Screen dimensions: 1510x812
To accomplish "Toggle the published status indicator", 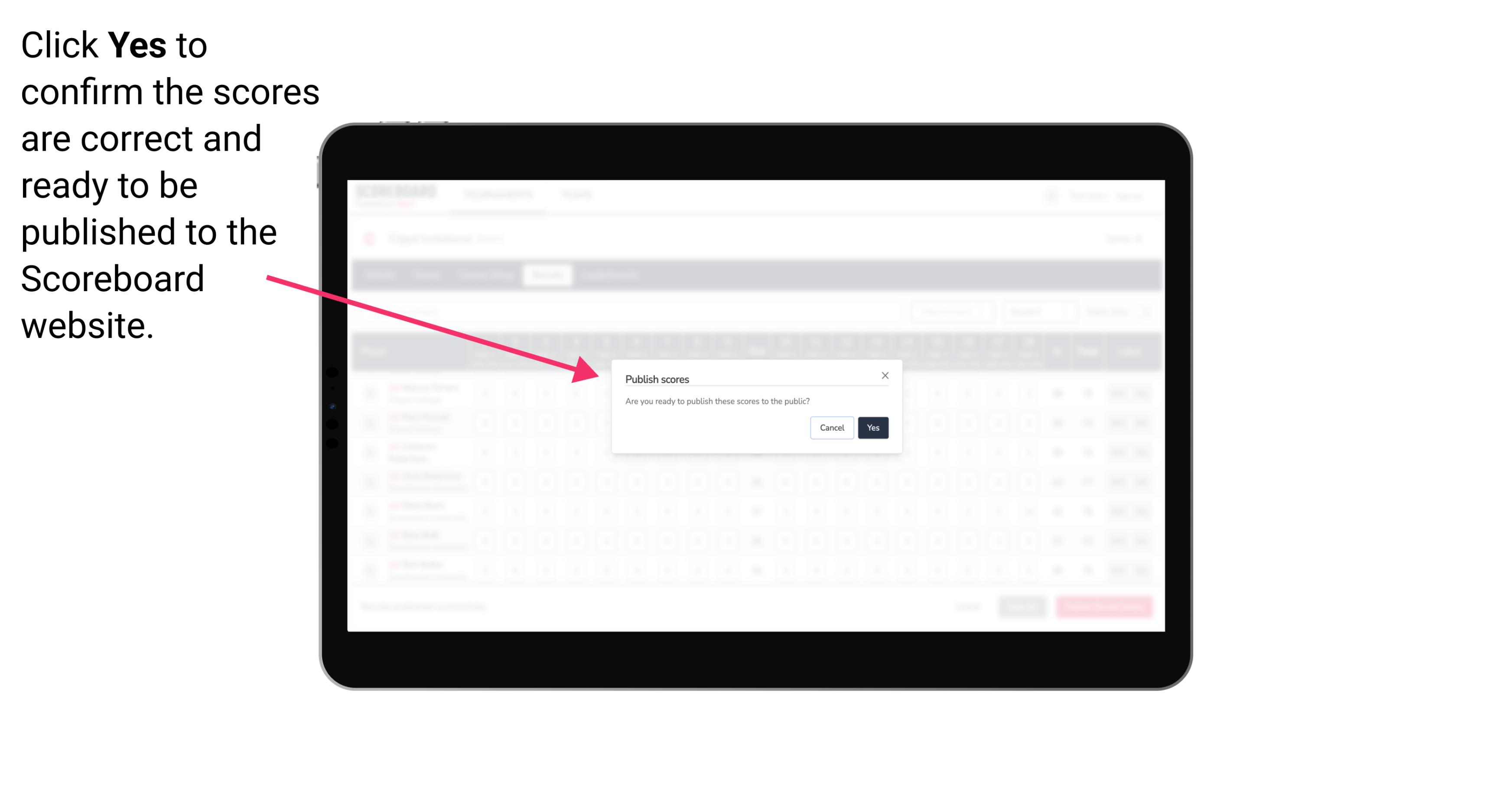I will coord(871,427).
